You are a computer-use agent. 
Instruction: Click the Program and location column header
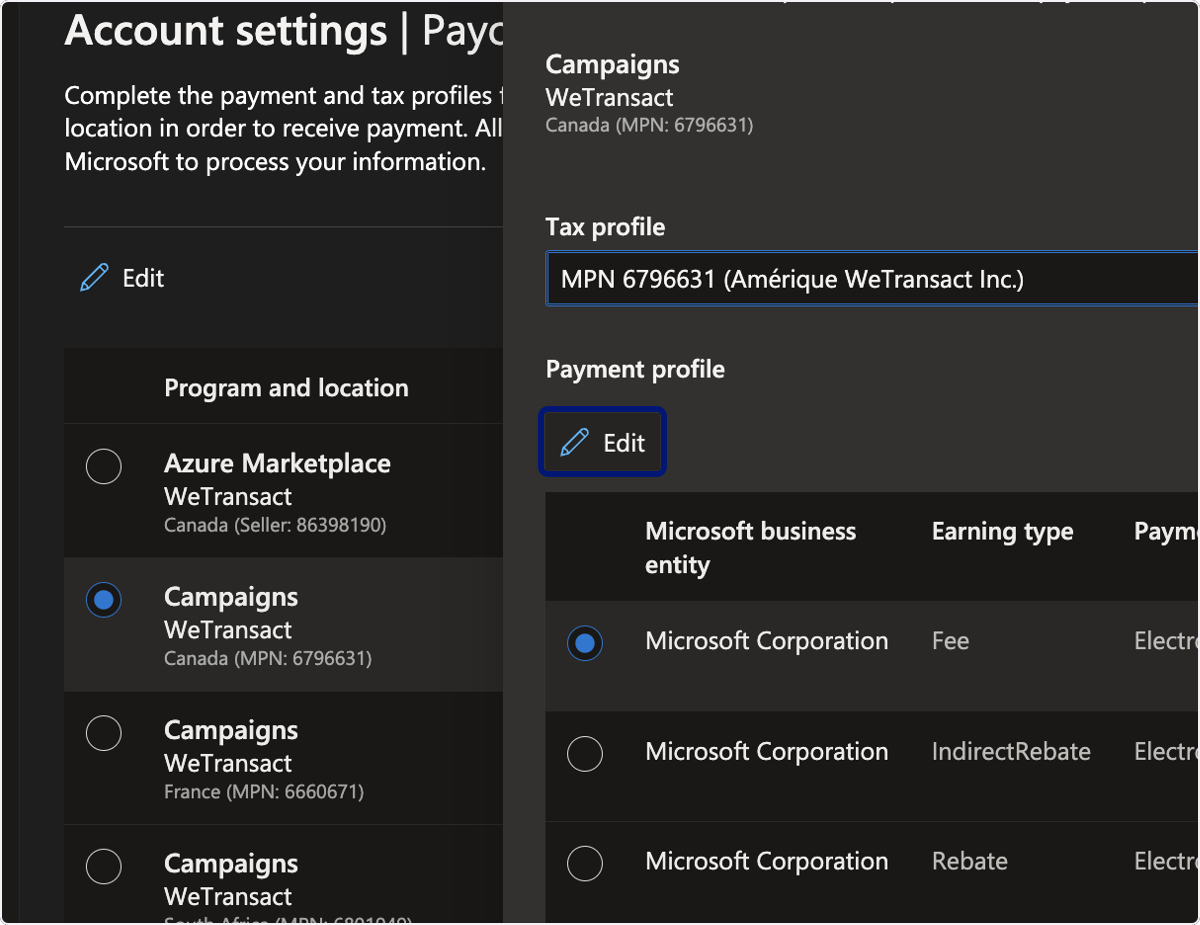point(286,388)
